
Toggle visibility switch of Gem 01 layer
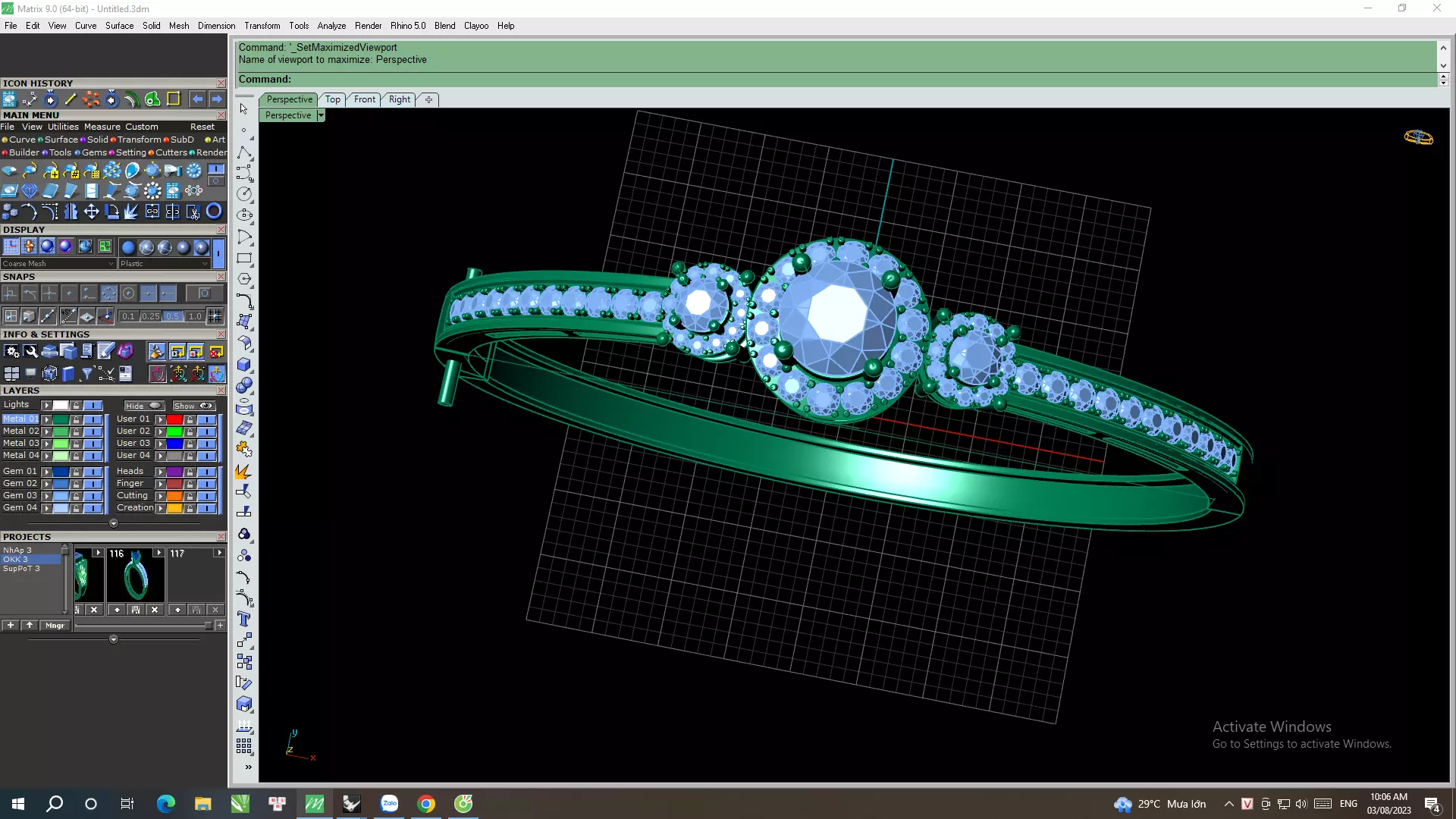coord(93,472)
